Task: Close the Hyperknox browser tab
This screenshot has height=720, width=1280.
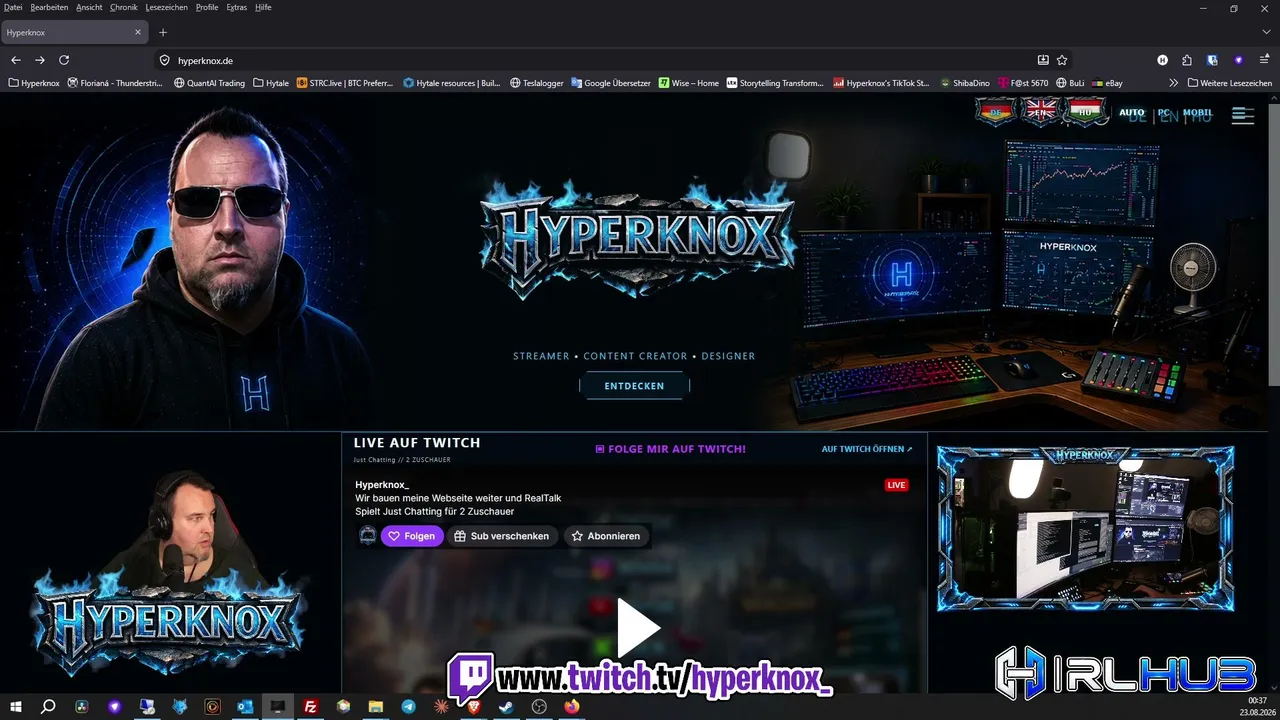Action: point(138,32)
